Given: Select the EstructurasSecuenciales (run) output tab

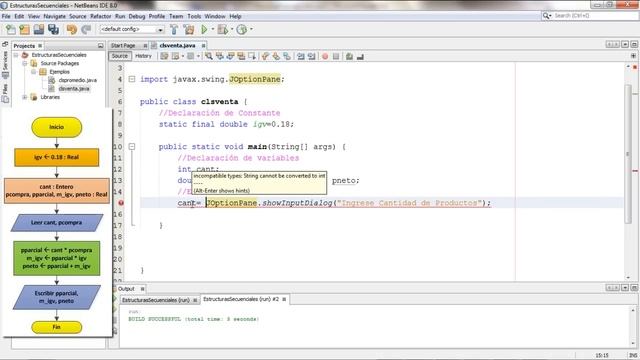Looking at the screenshot, I should (156, 300).
